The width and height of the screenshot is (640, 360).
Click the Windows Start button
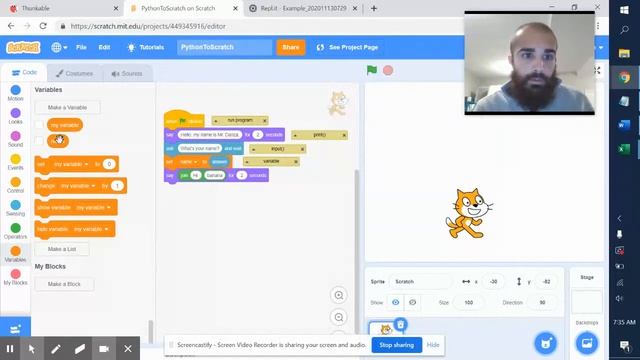pyautogui.click(x=624, y=10)
